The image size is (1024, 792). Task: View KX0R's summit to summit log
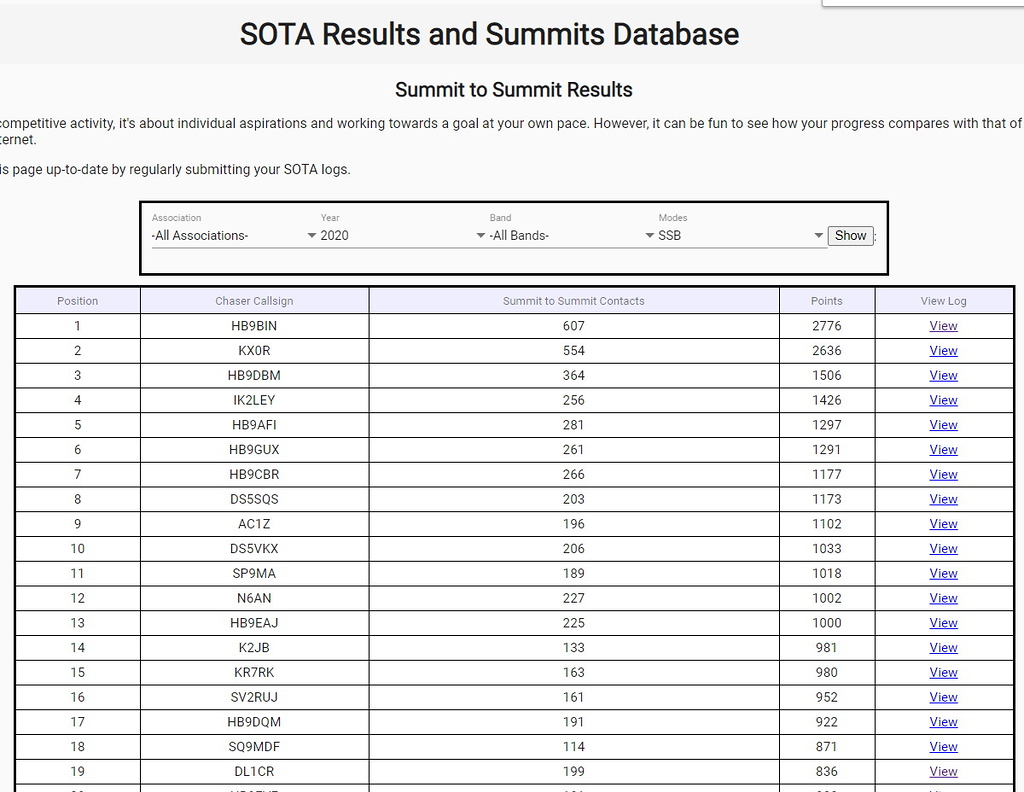coord(943,350)
